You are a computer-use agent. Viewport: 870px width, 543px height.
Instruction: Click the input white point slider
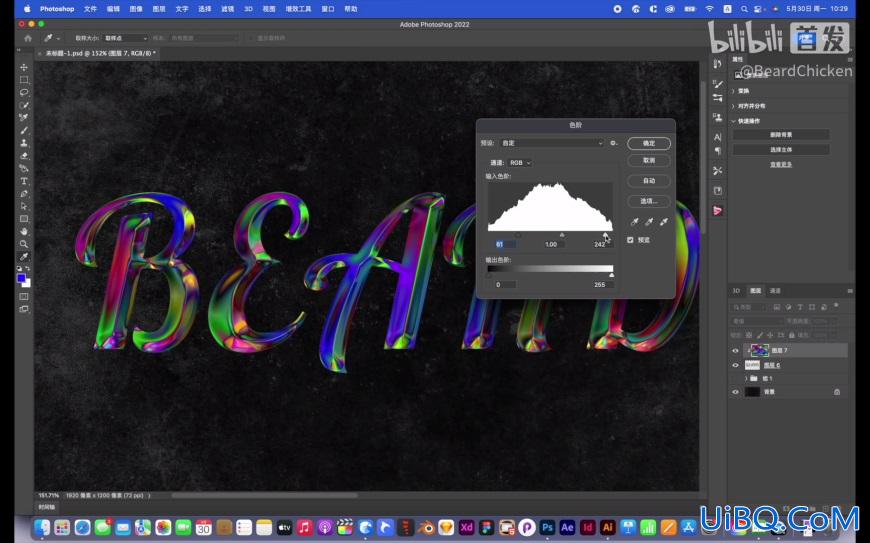click(605, 235)
